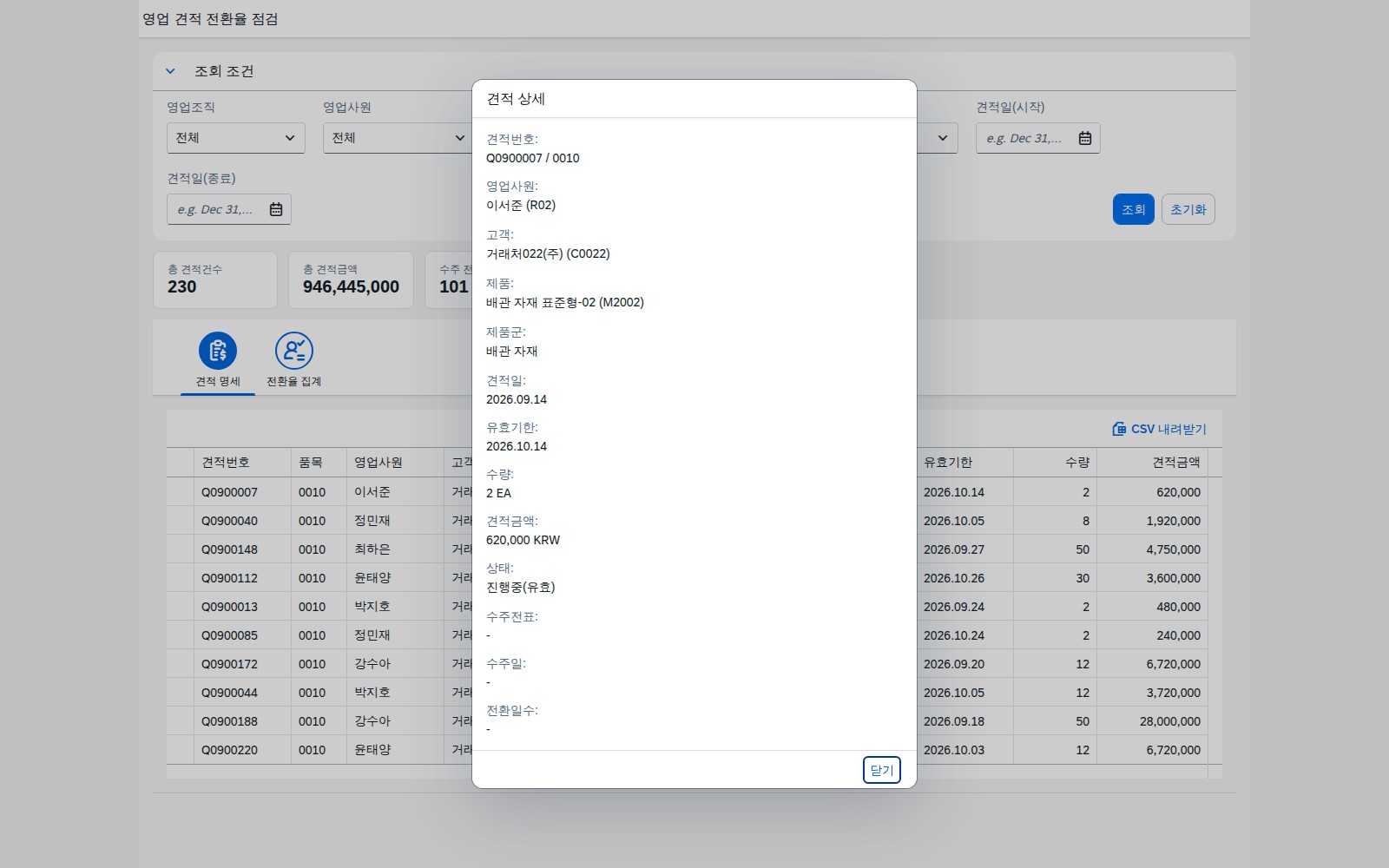Click 거래처022(주) (C0022) in dialog
Image resolution: width=1389 pixels, height=868 pixels.
pos(548,253)
